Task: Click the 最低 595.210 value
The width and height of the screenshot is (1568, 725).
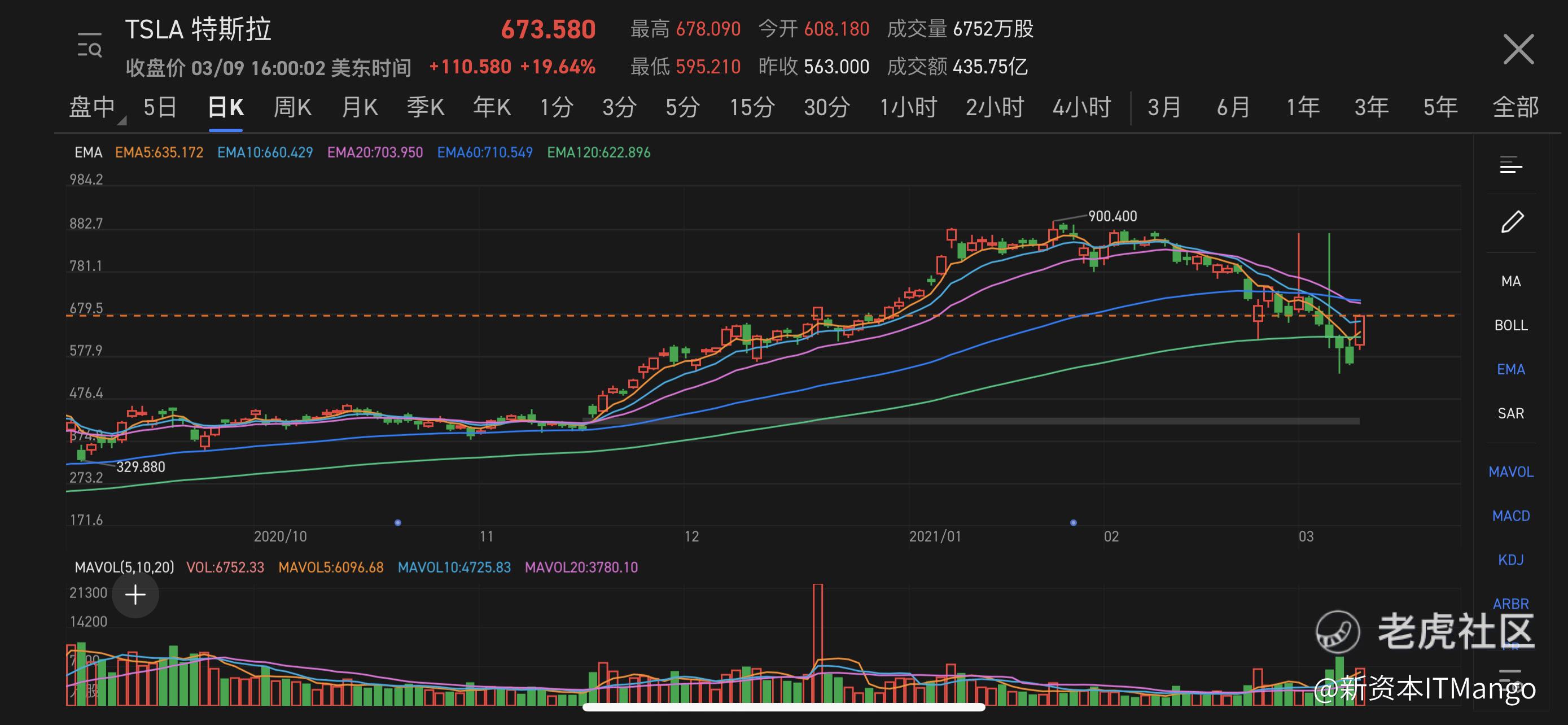Action: coord(685,67)
